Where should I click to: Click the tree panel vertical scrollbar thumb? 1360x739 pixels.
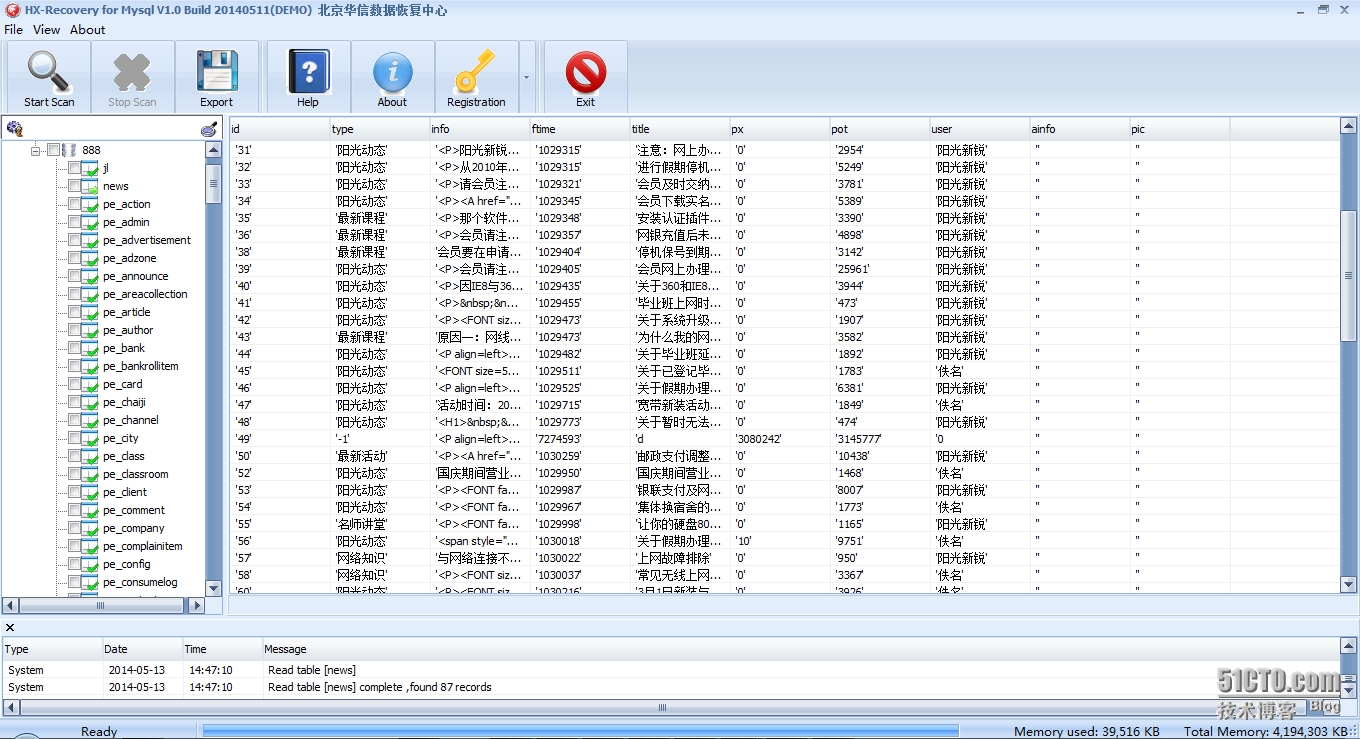(x=213, y=184)
